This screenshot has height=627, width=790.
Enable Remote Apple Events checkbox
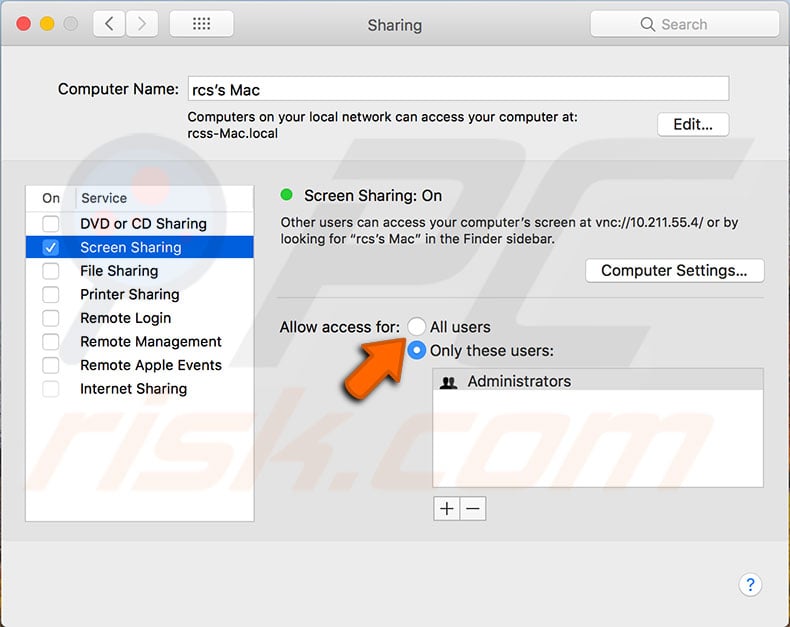pos(50,365)
